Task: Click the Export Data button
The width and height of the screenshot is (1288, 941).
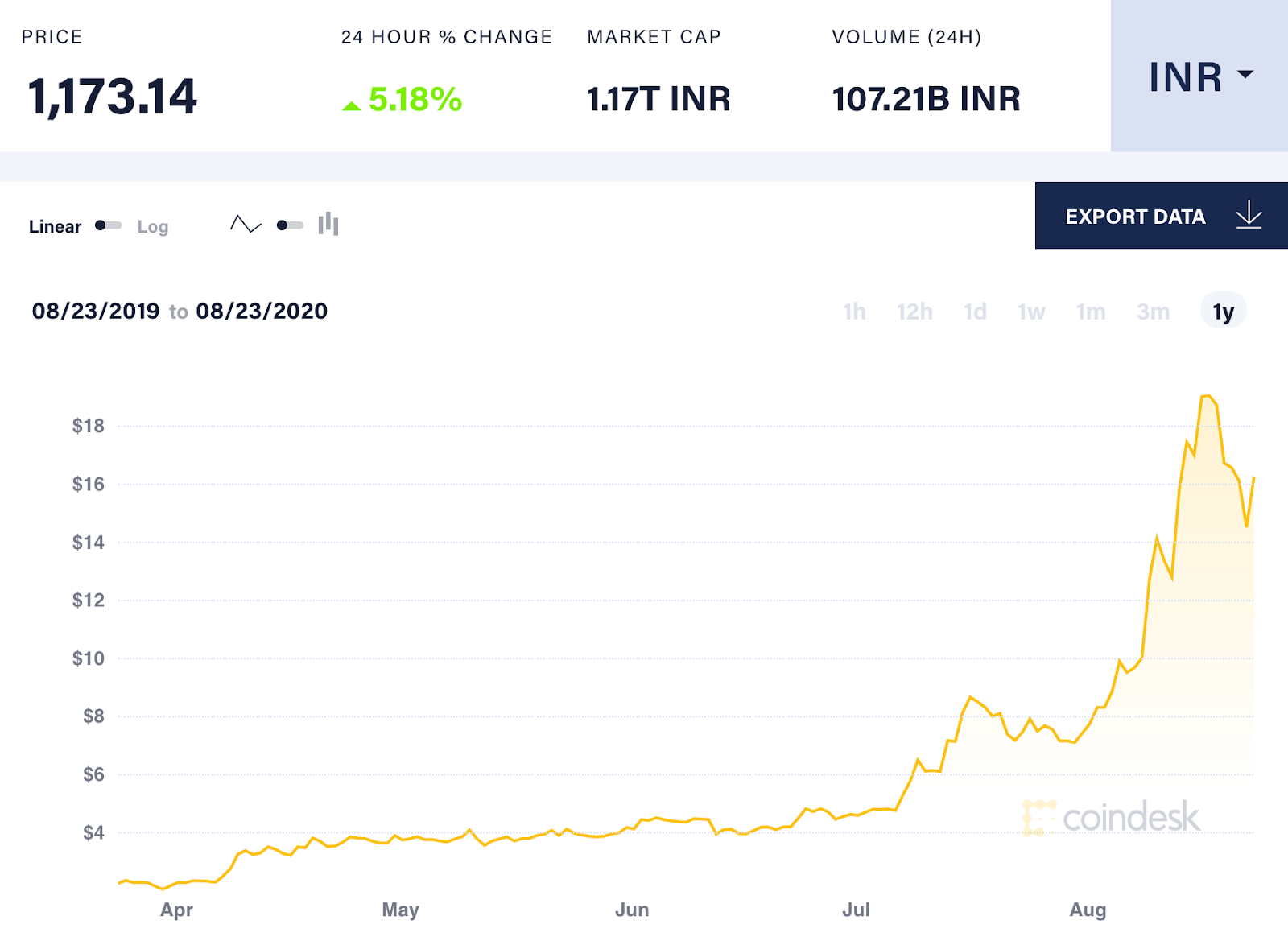Action: point(1136,216)
